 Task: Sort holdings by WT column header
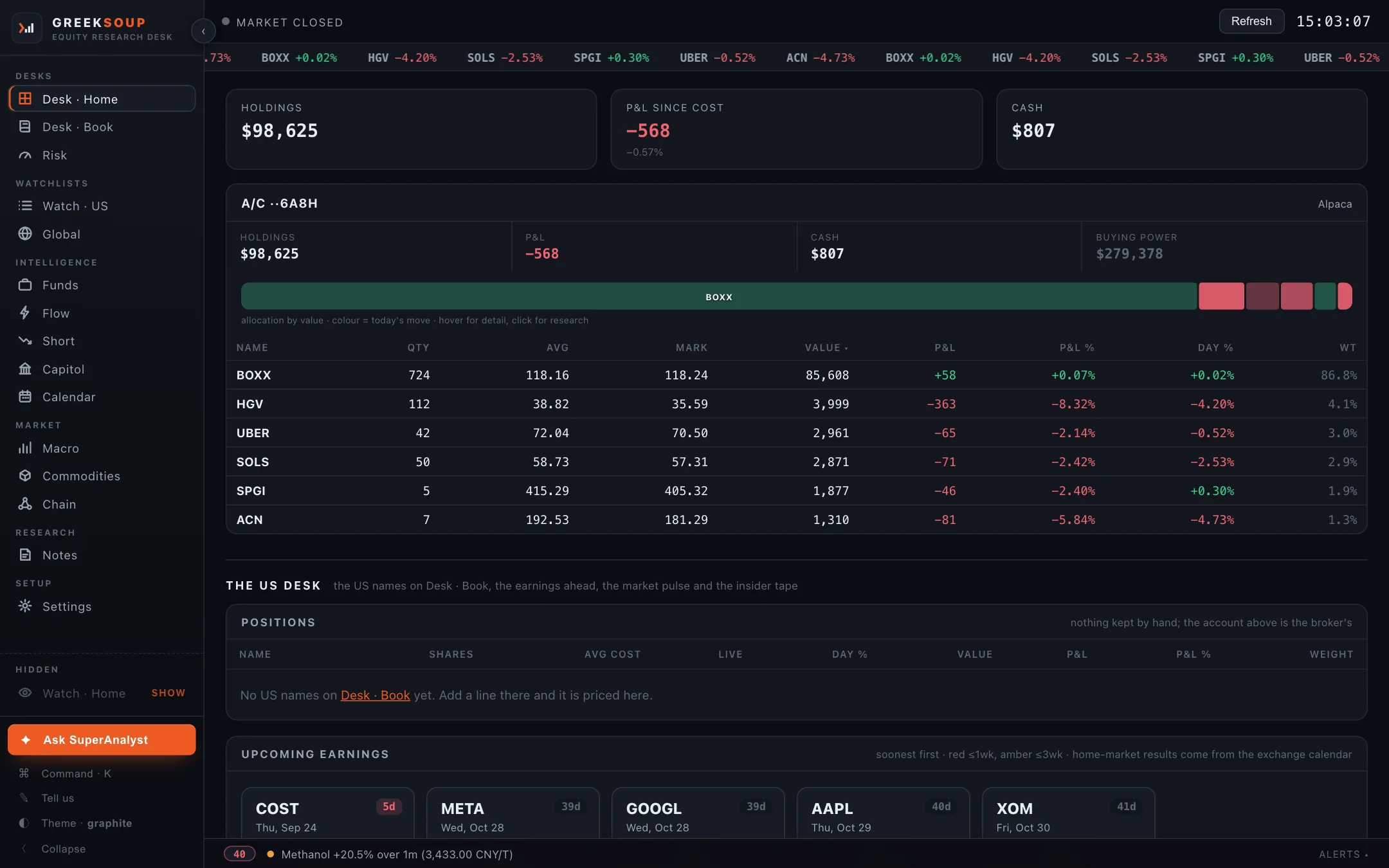1348,348
